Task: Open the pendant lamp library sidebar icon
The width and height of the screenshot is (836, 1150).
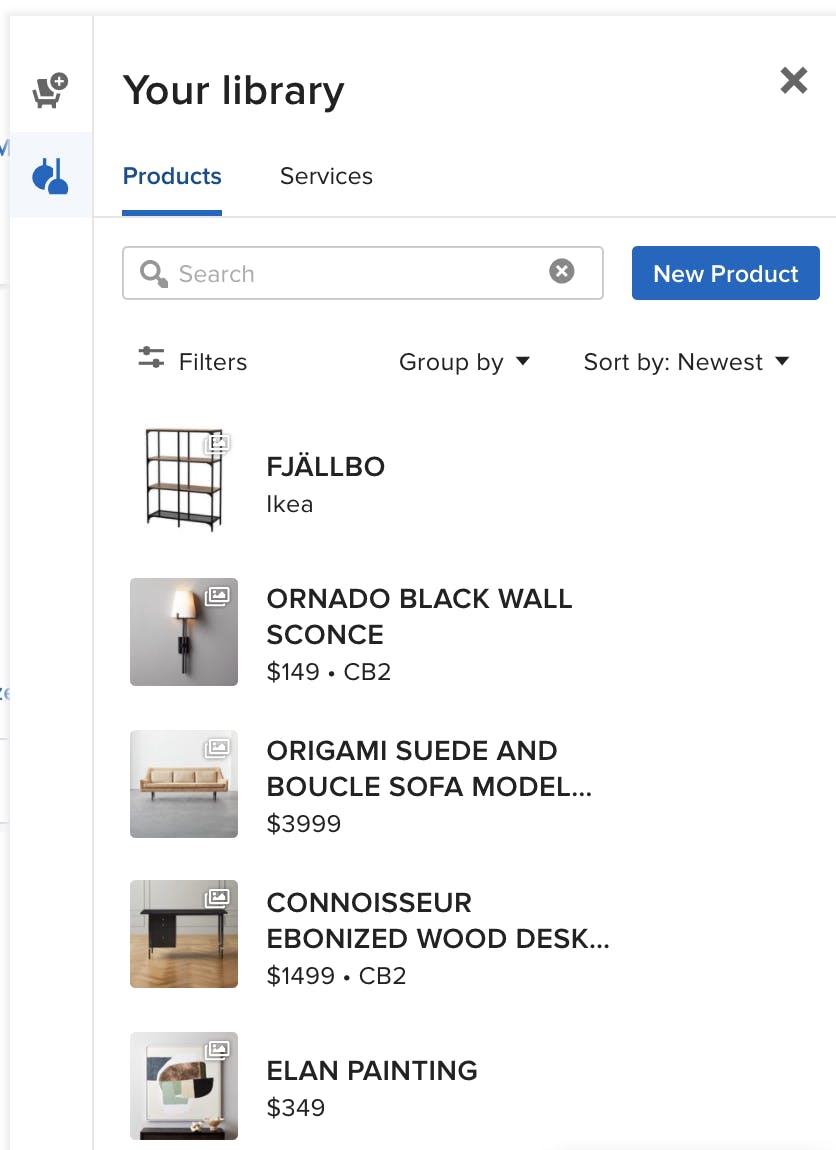Action: click(50, 174)
